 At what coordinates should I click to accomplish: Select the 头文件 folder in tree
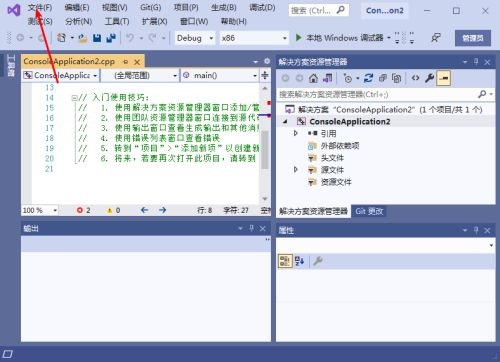332,158
